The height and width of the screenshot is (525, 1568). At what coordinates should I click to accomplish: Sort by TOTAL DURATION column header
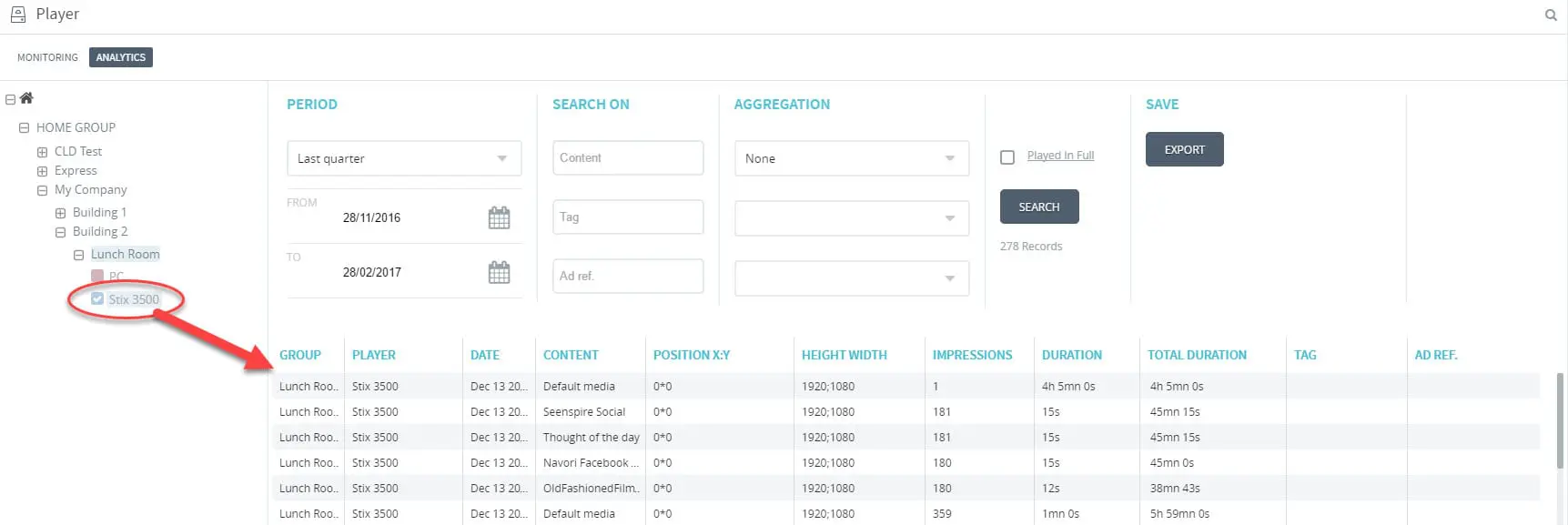tap(1197, 355)
